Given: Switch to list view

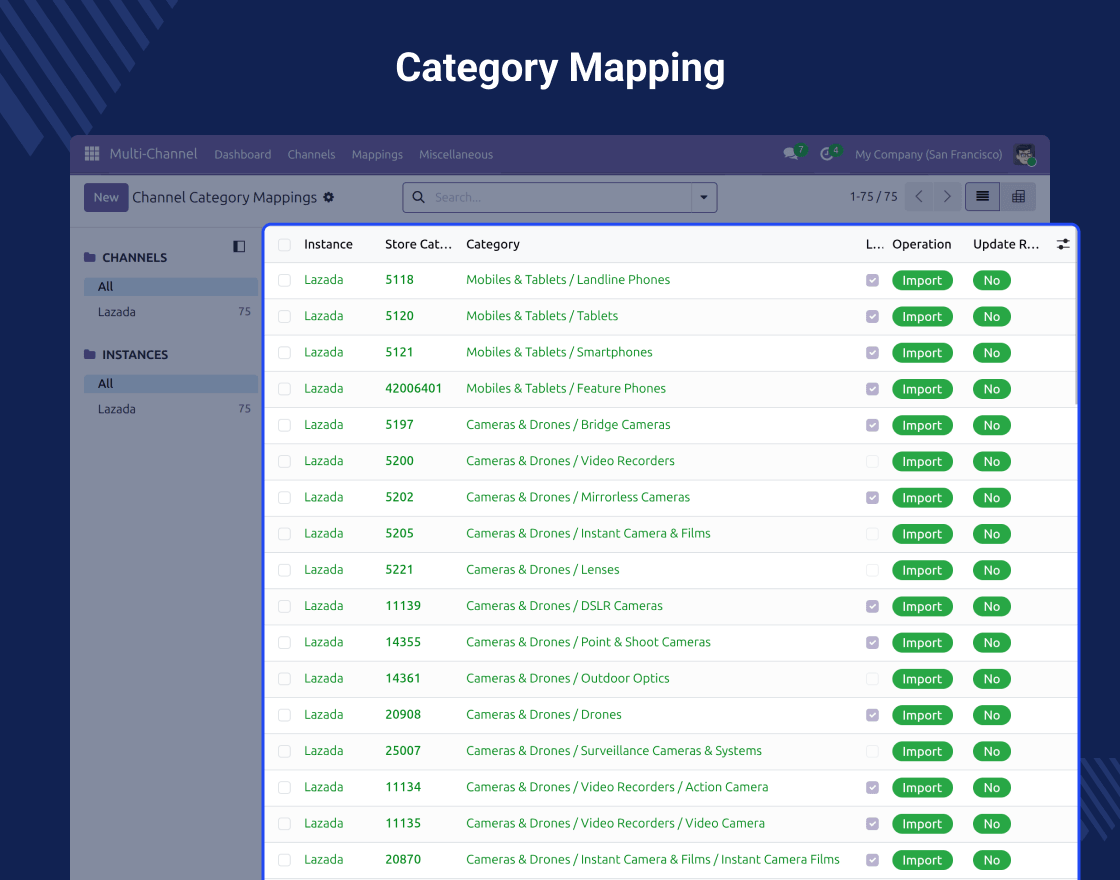Looking at the screenshot, I should (982, 196).
